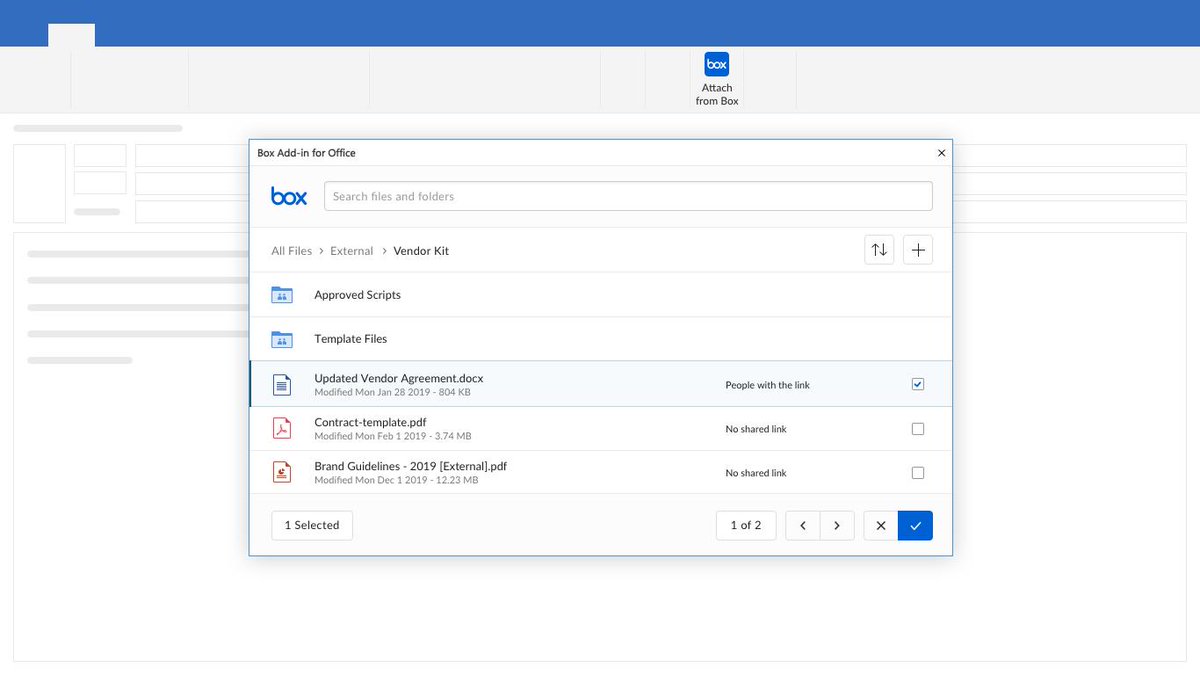The height and width of the screenshot is (675, 1200).
Task: Click the Contract-template PDF icon
Action: coord(282,428)
